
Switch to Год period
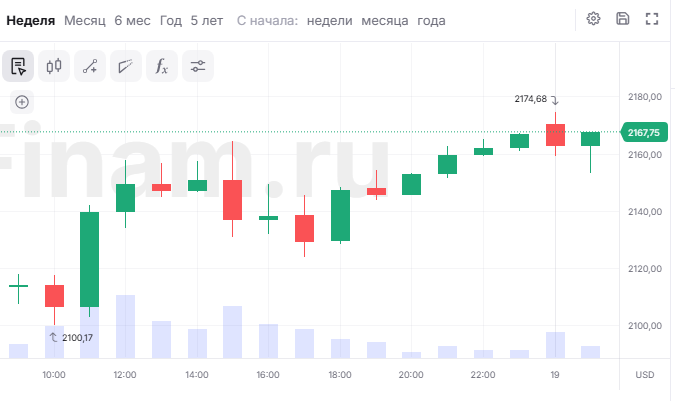click(x=171, y=21)
